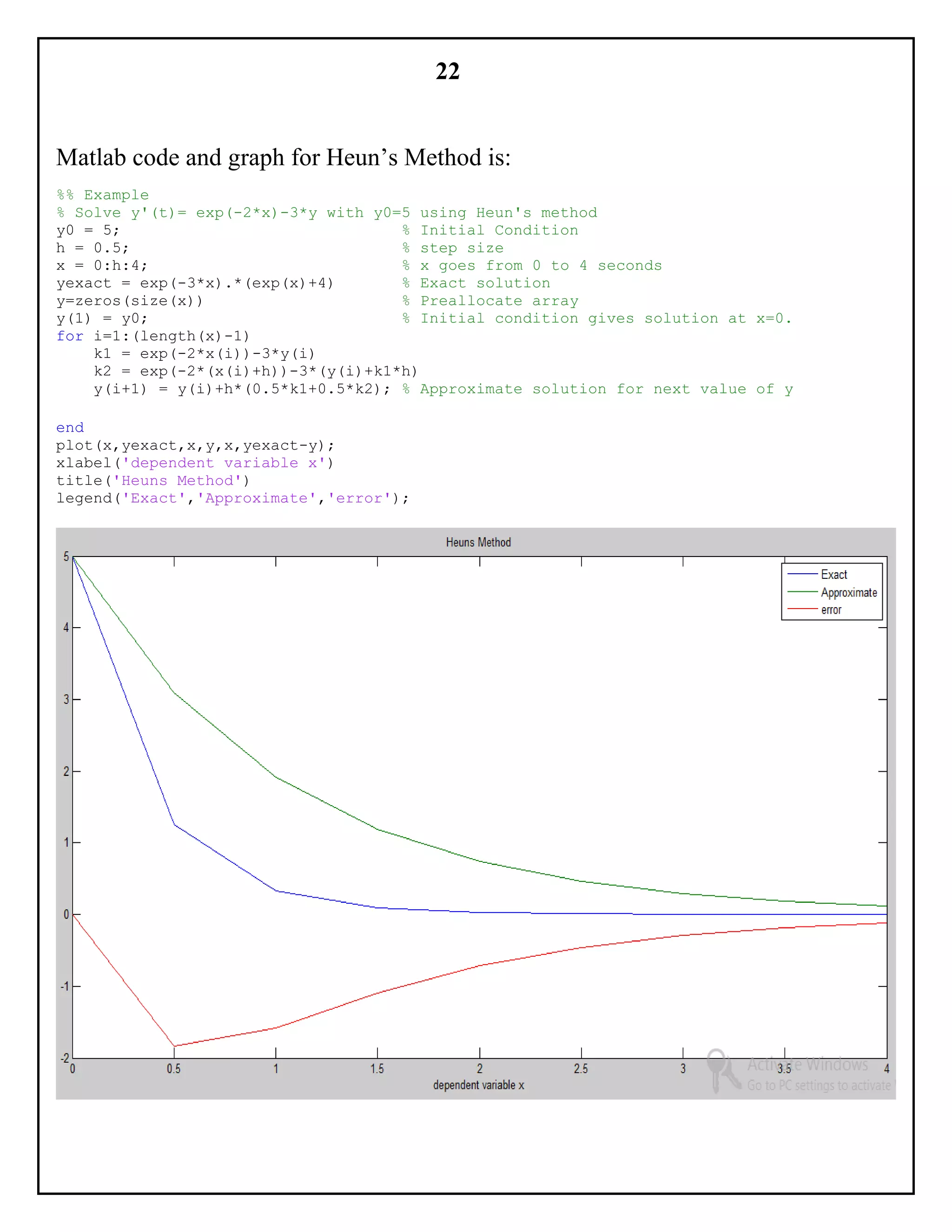Click the xlabel('dependent variable x') line
Viewport: 952px width, 1232px height.
(195, 463)
